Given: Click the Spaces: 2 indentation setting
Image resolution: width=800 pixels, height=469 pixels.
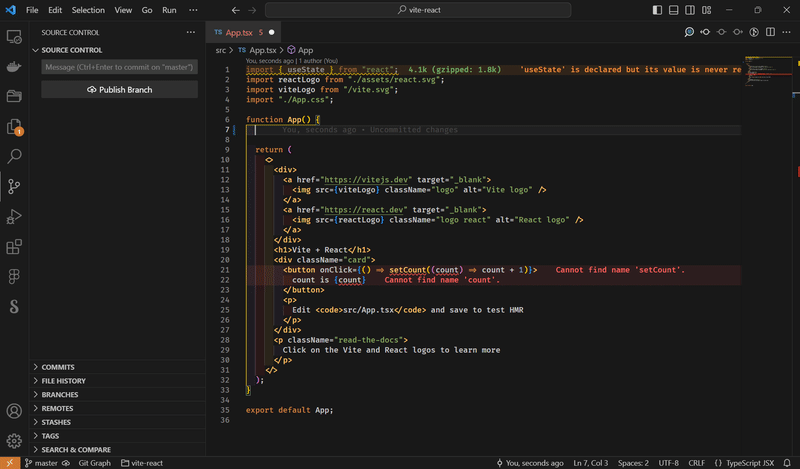Looking at the screenshot, I should (633, 463).
